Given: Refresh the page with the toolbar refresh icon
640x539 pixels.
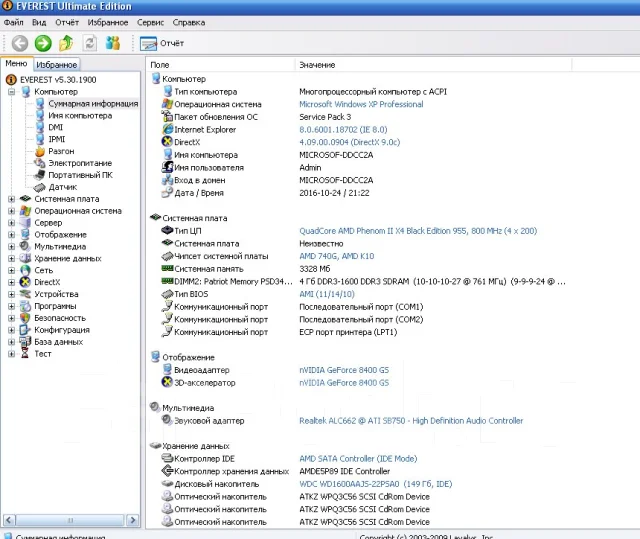Looking at the screenshot, I should [x=90, y=43].
